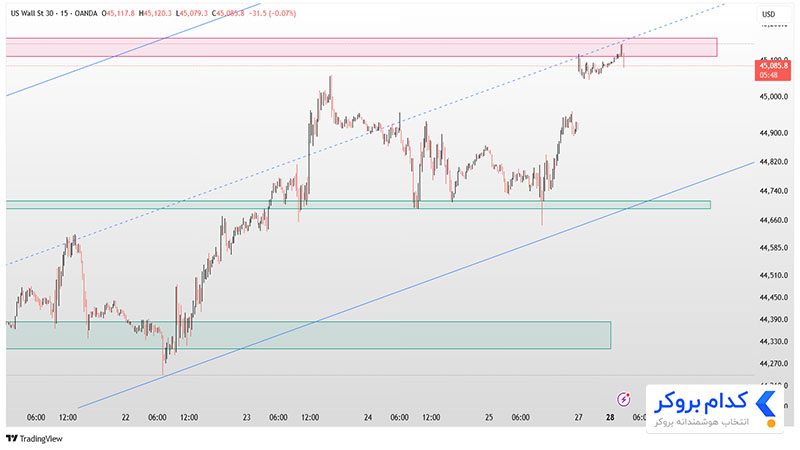Click the orange dot on broker badge
This screenshot has width=800, height=450.
771,423
